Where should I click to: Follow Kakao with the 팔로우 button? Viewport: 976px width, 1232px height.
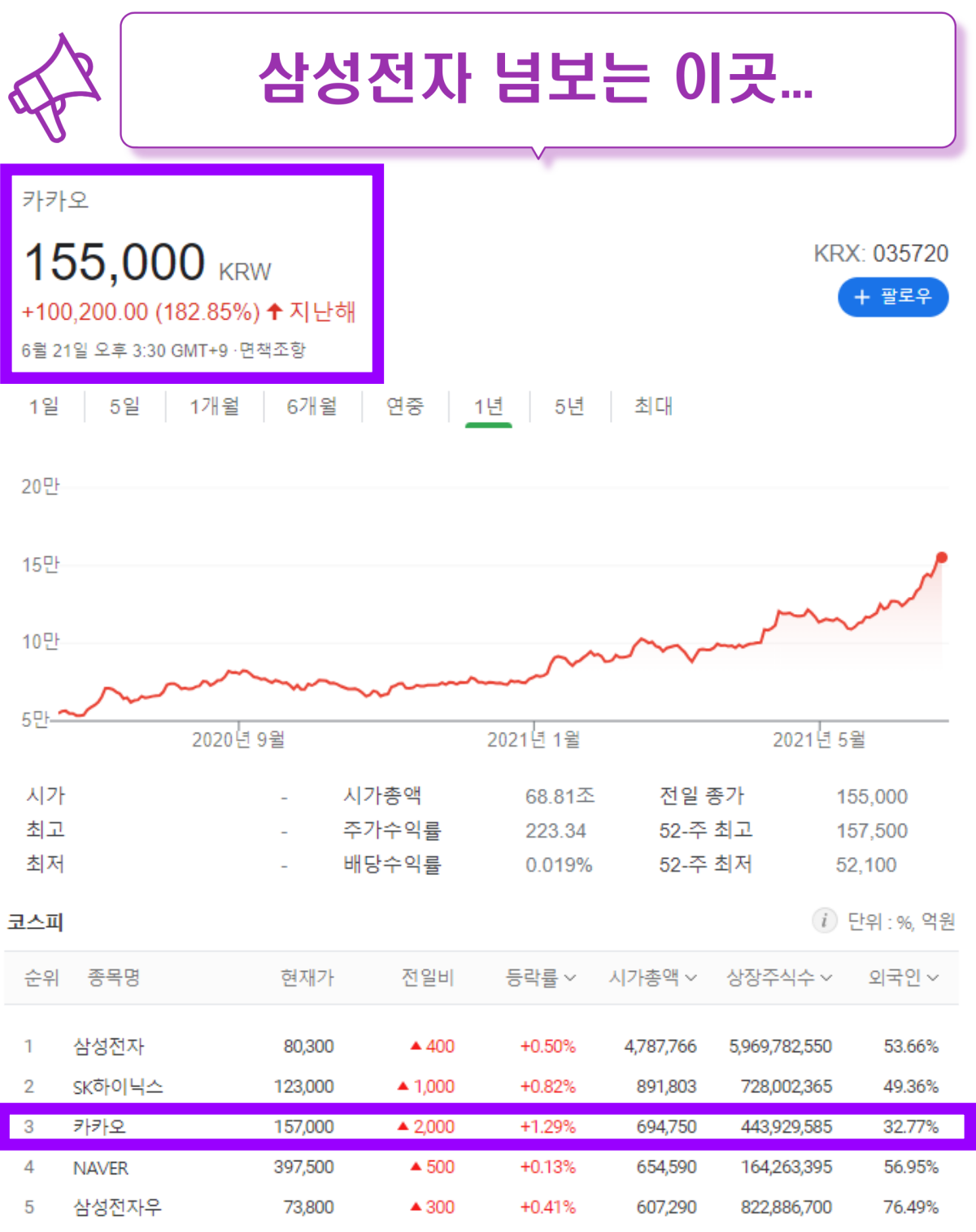coord(893,297)
